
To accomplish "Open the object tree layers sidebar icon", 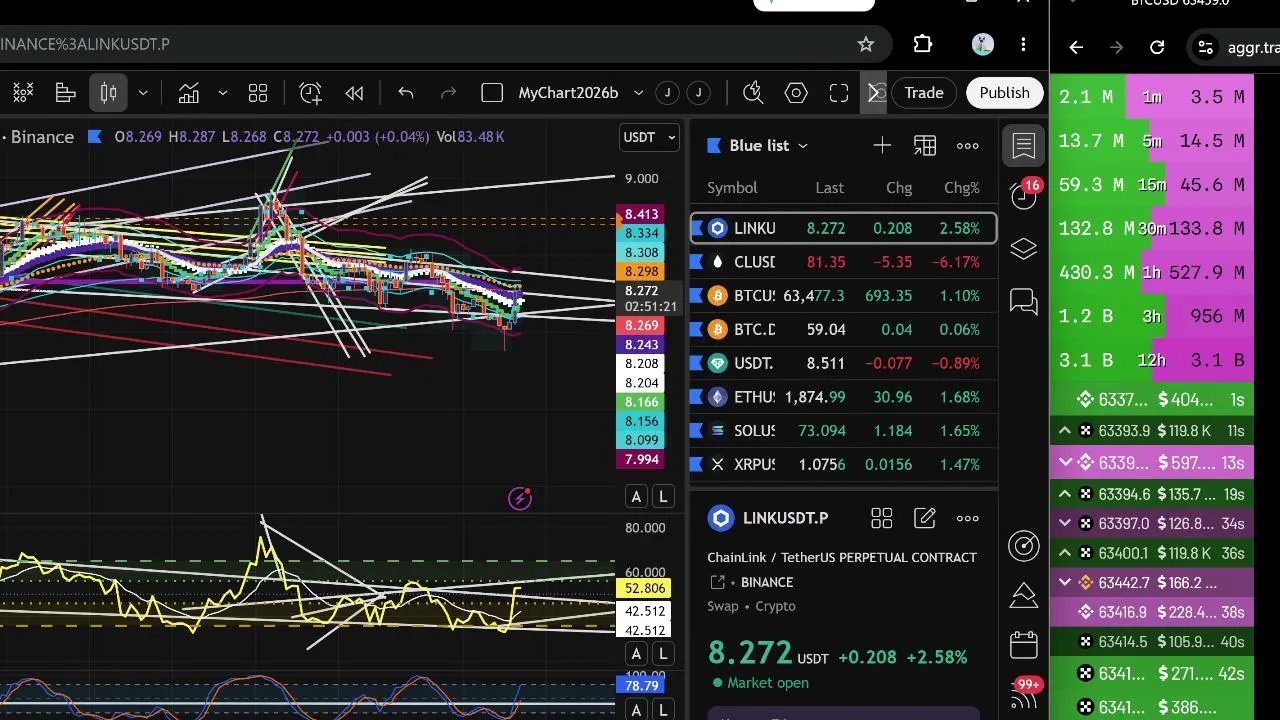I will pos(1024,249).
